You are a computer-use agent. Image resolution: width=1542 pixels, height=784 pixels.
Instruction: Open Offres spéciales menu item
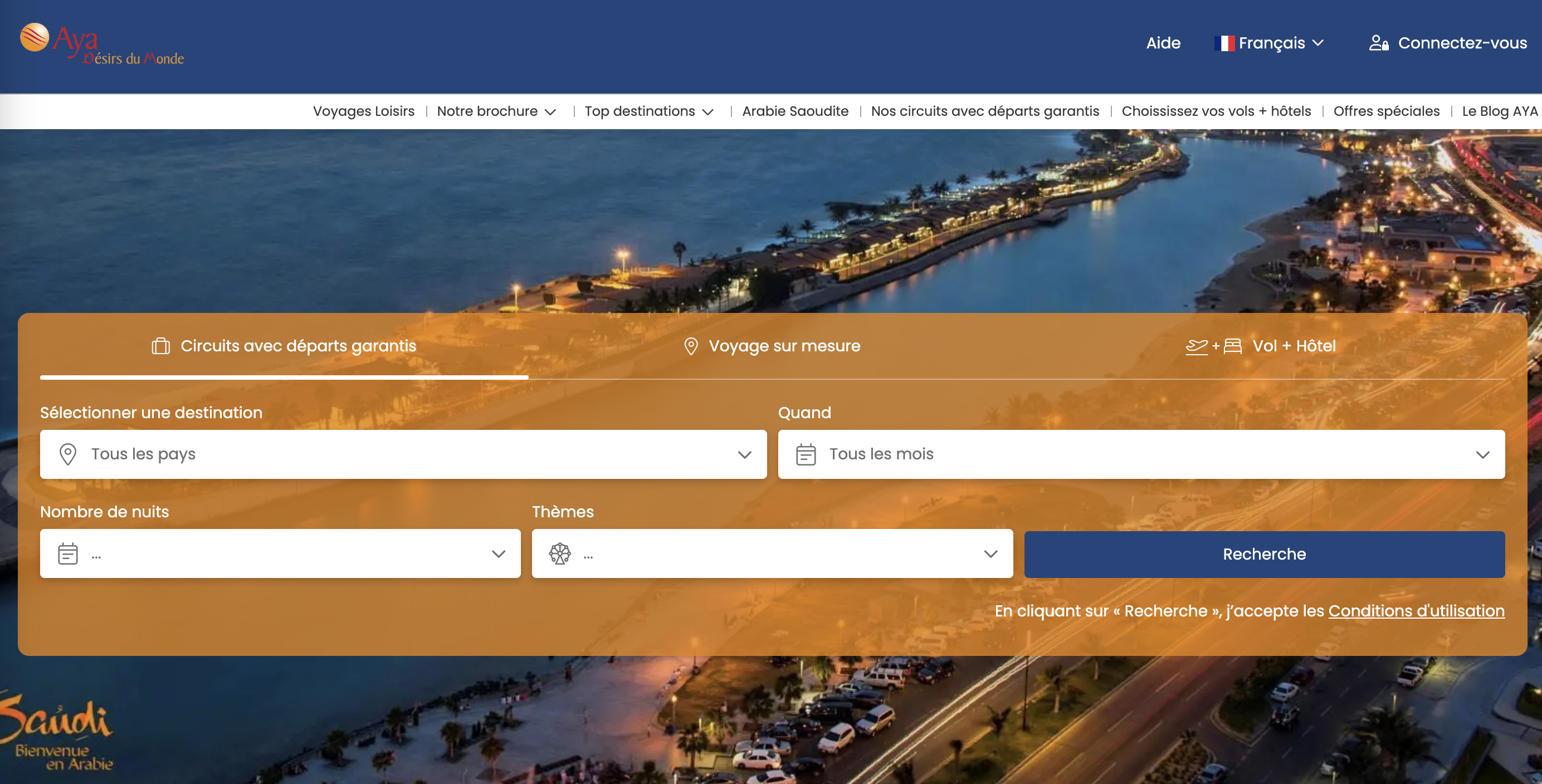[1387, 111]
